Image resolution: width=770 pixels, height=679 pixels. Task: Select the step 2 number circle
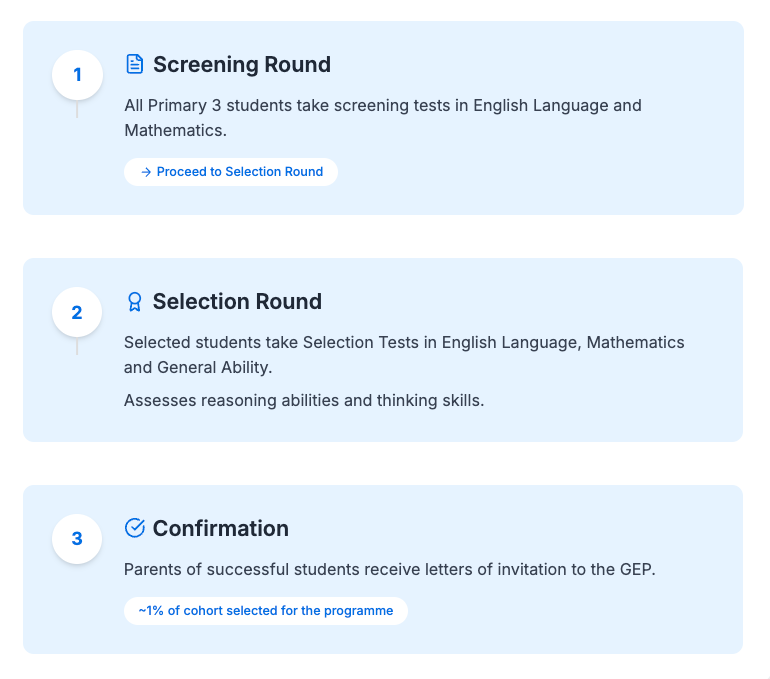pos(77,312)
